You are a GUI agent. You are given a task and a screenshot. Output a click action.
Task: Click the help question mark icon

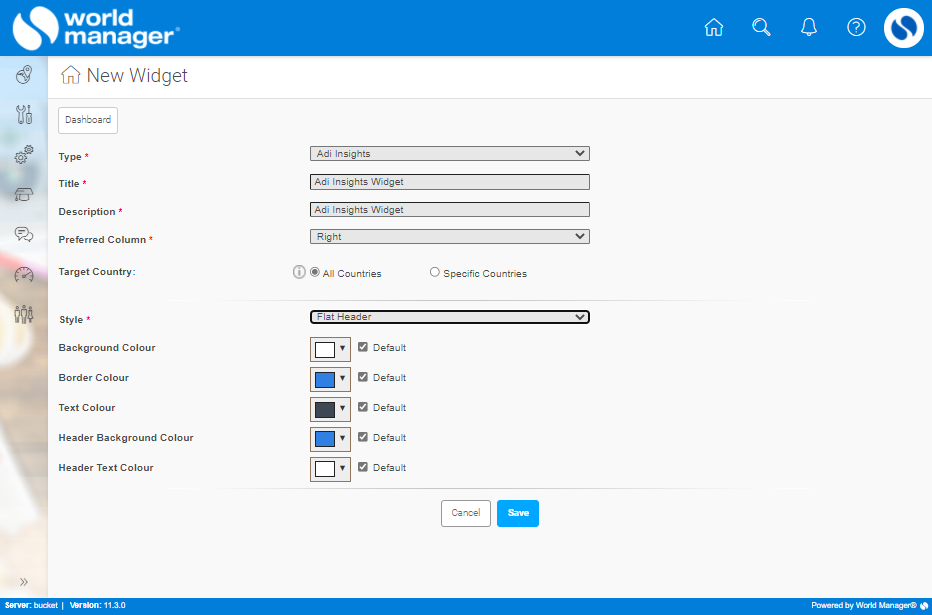point(856,28)
